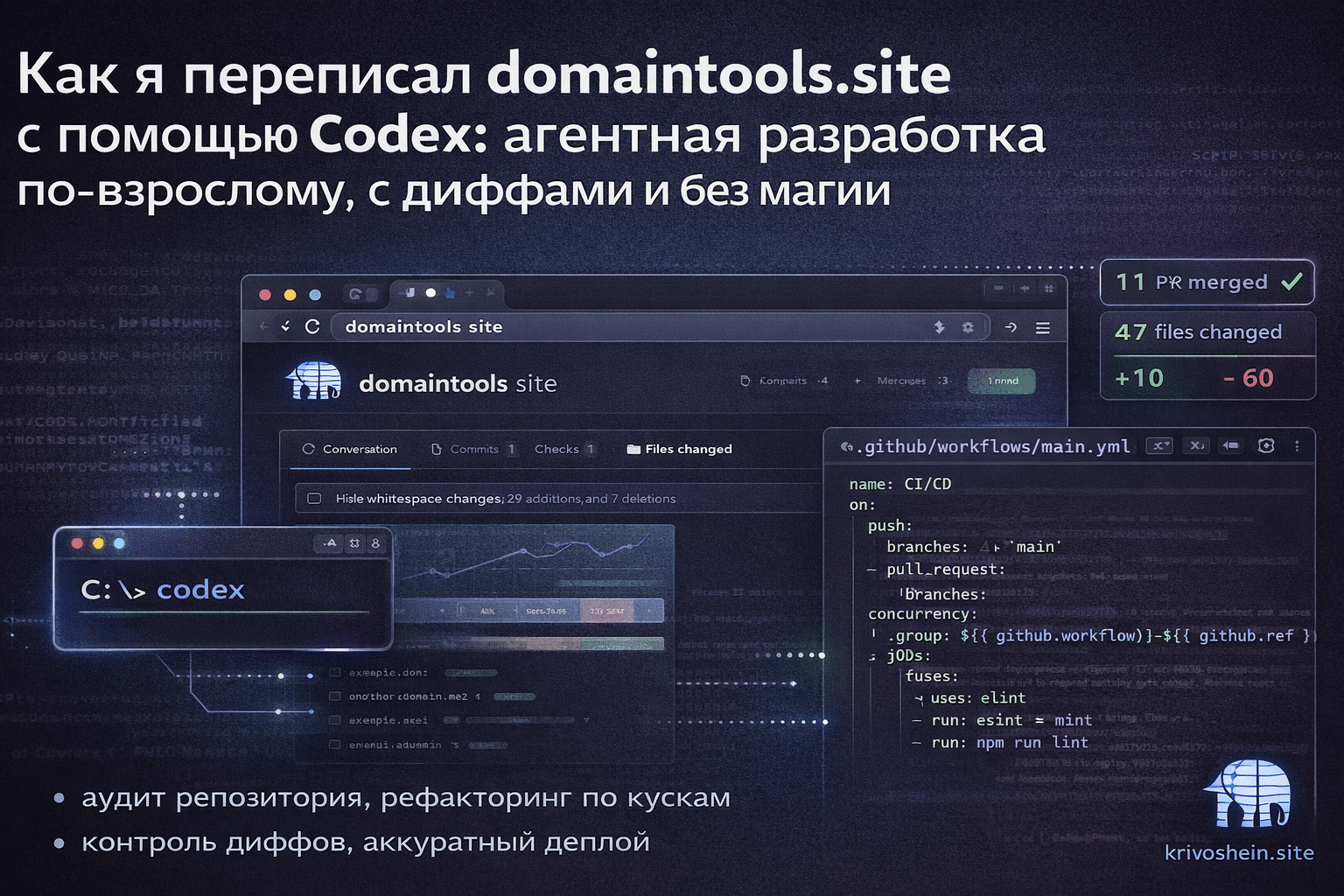Check the box next to exempie.dom file

pos(334,673)
